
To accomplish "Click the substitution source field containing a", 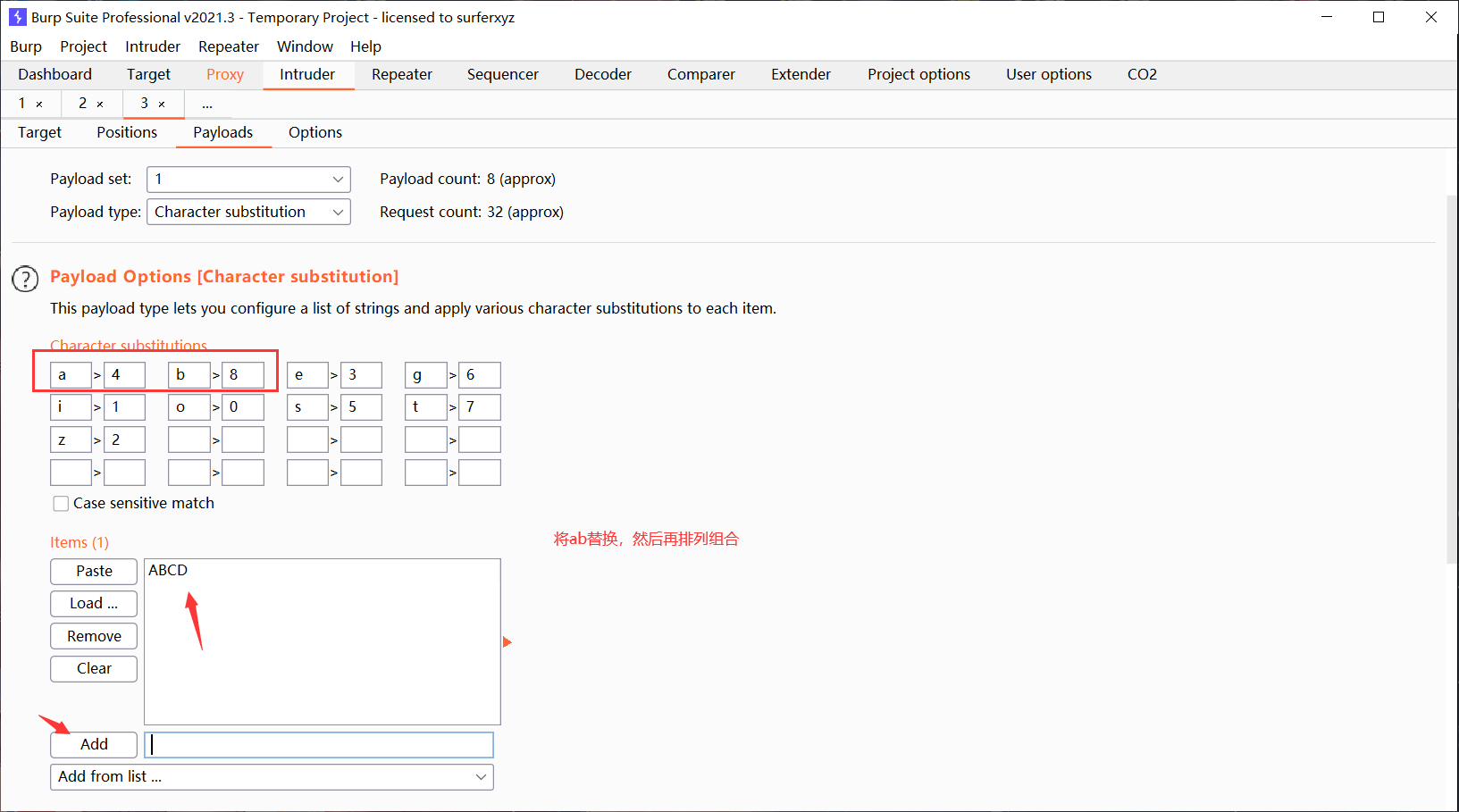I will tap(71, 375).
